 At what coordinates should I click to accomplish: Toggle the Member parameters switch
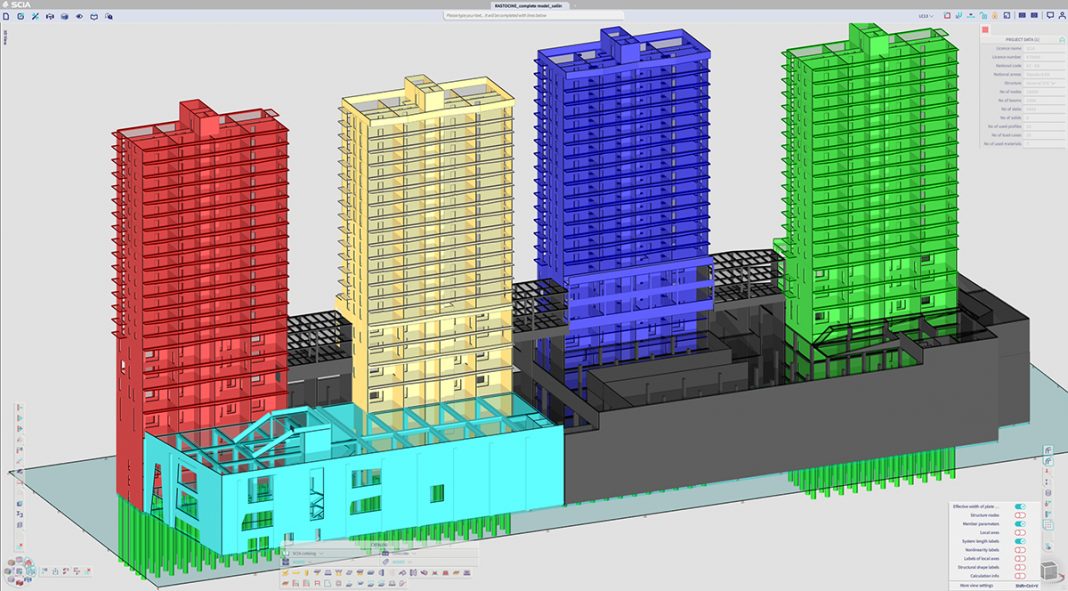click(x=1020, y=523)
